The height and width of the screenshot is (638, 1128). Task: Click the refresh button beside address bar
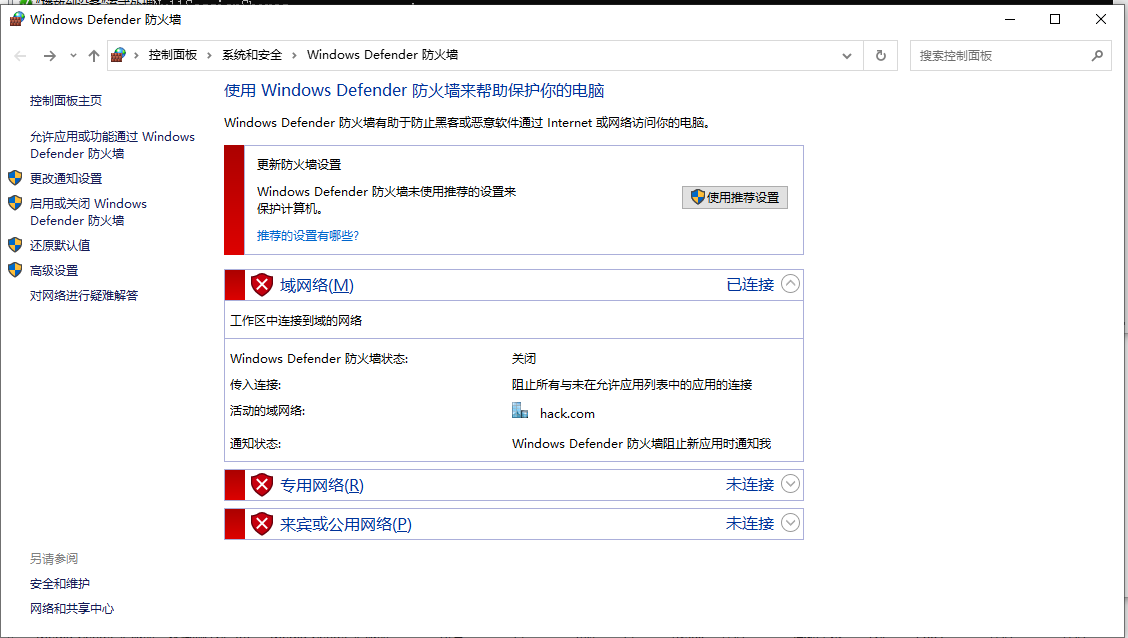pos(881,56)
